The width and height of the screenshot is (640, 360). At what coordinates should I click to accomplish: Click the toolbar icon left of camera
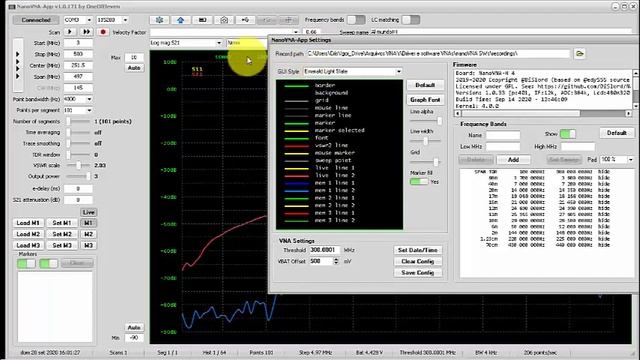(202, 20)
